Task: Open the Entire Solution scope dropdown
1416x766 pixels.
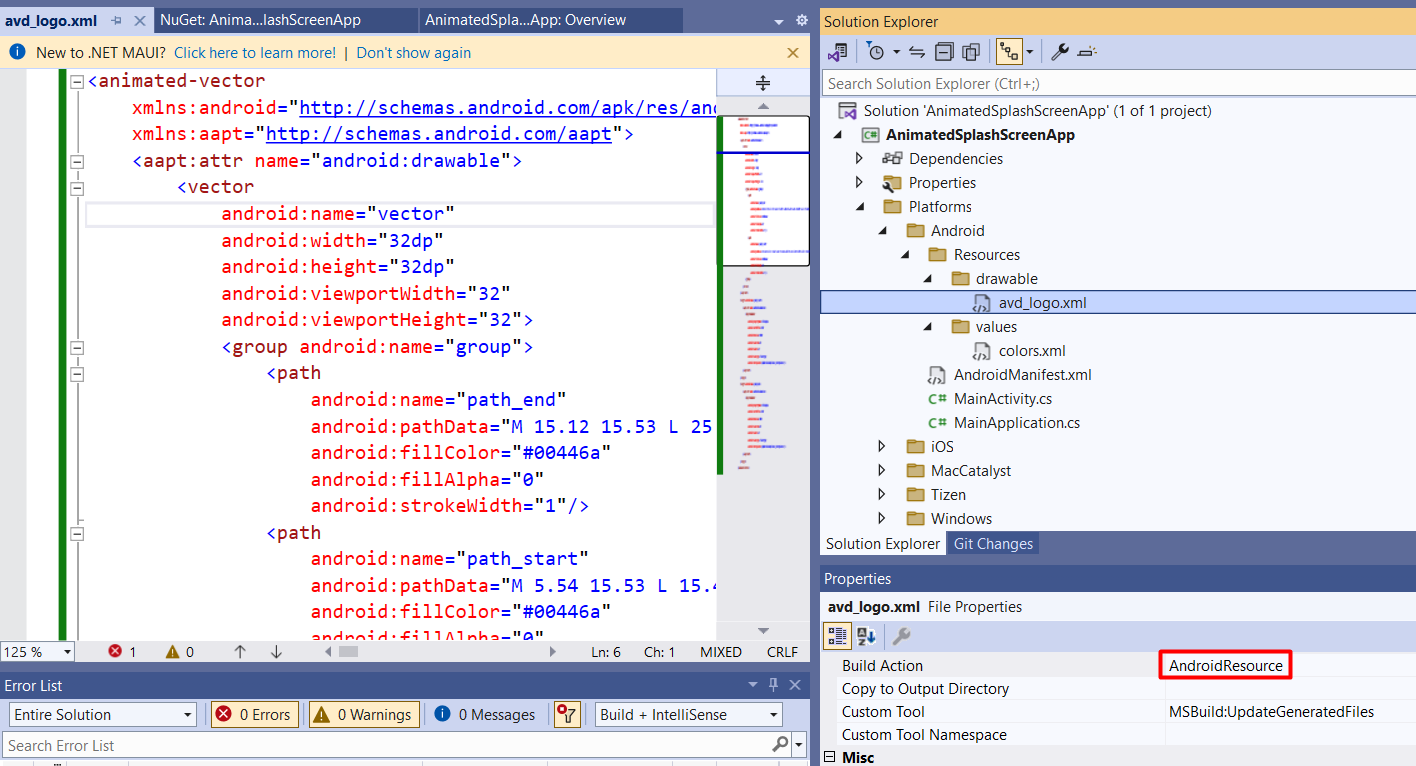Action: 103,714
